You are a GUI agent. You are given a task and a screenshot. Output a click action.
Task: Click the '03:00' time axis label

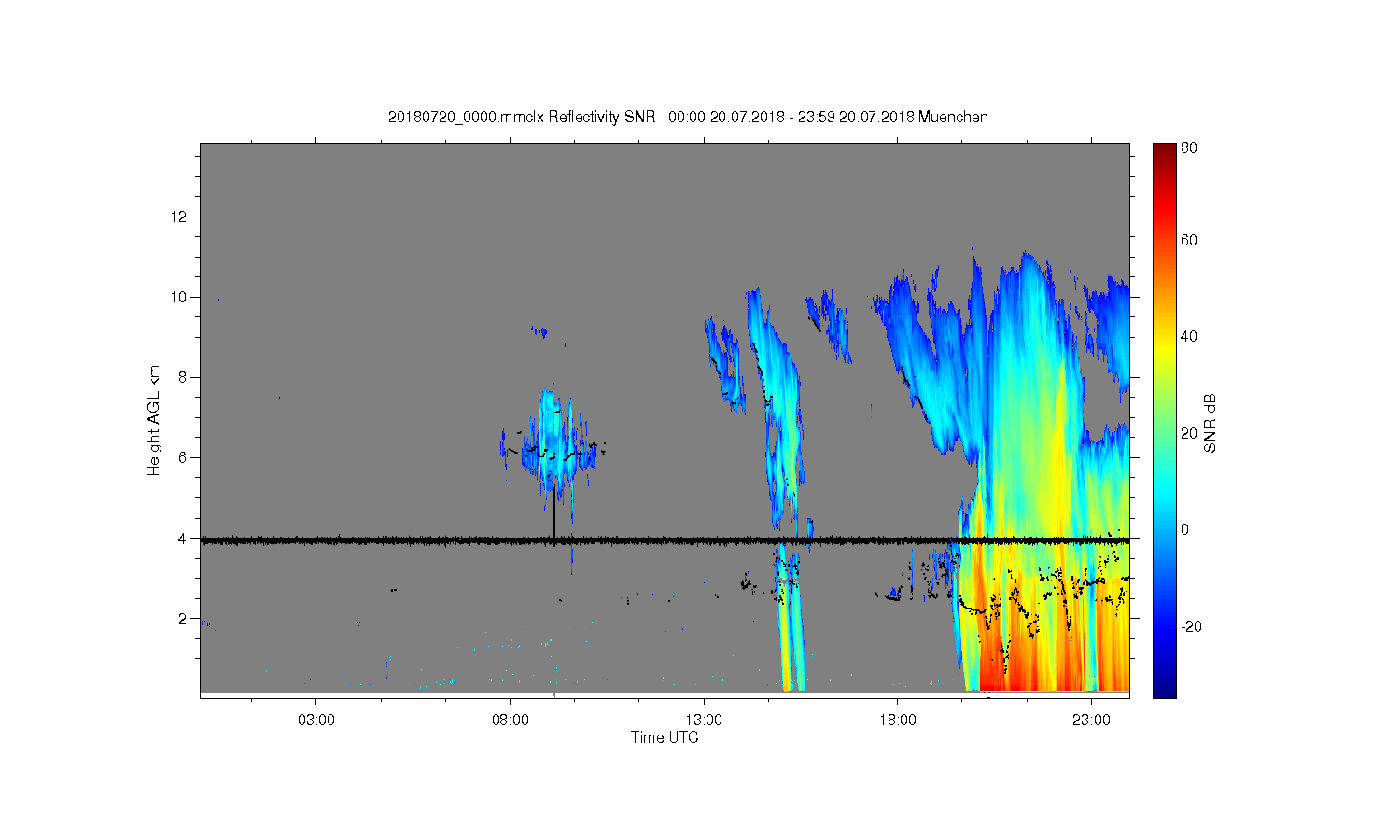tap(316, 721)
